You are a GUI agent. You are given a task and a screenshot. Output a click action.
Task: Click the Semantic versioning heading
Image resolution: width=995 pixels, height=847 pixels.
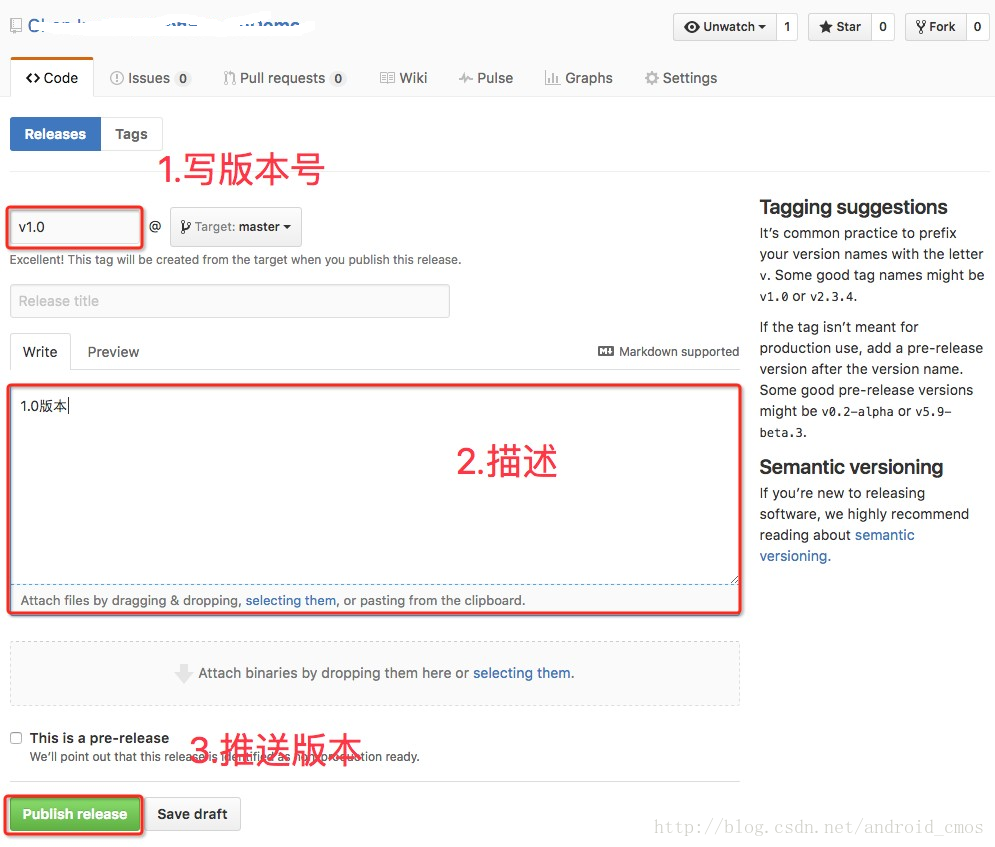tap(851, 467)
